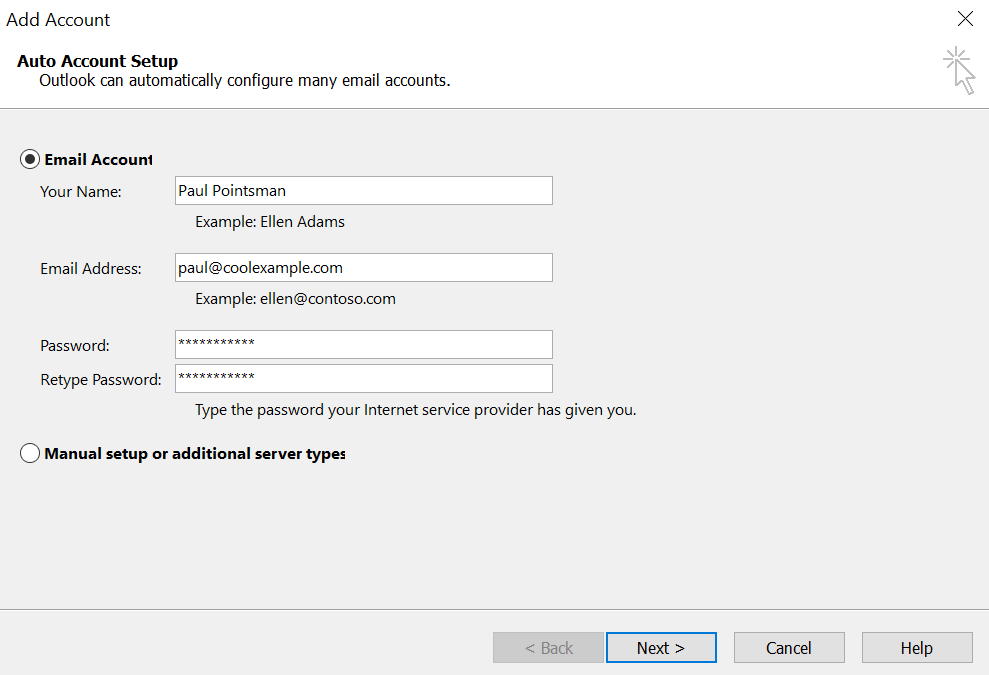Click the 'Password:' label
Image resolution: width=989 pixels, height=675 pixels.
tap(75, 346)
